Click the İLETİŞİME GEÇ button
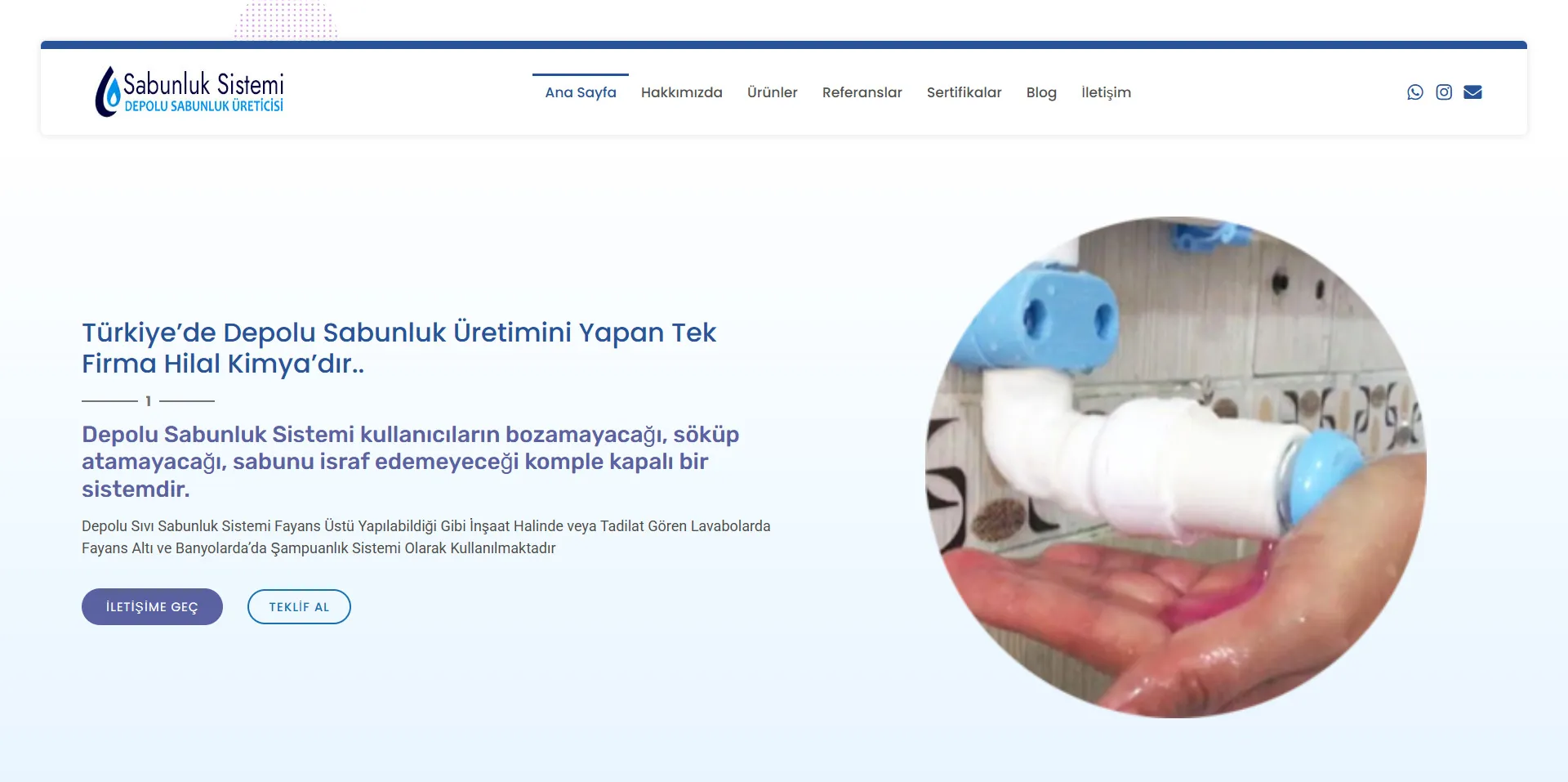This screenshot has width=1568, height=782. point(152,606)
